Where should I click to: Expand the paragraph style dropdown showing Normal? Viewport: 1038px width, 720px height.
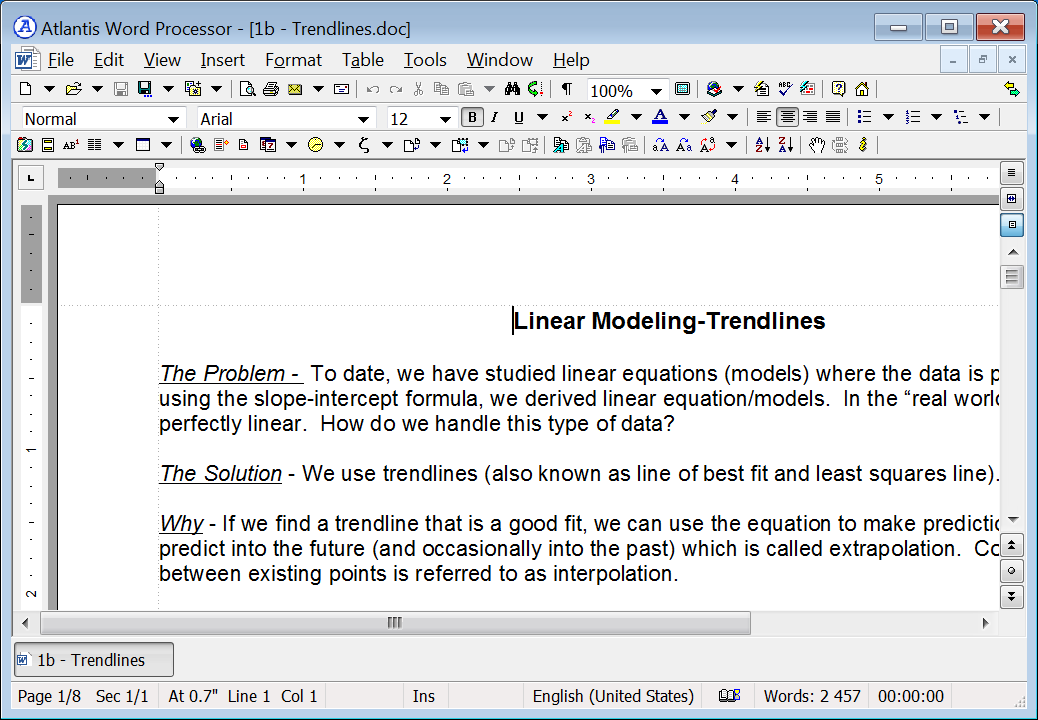tap(173, 119)
